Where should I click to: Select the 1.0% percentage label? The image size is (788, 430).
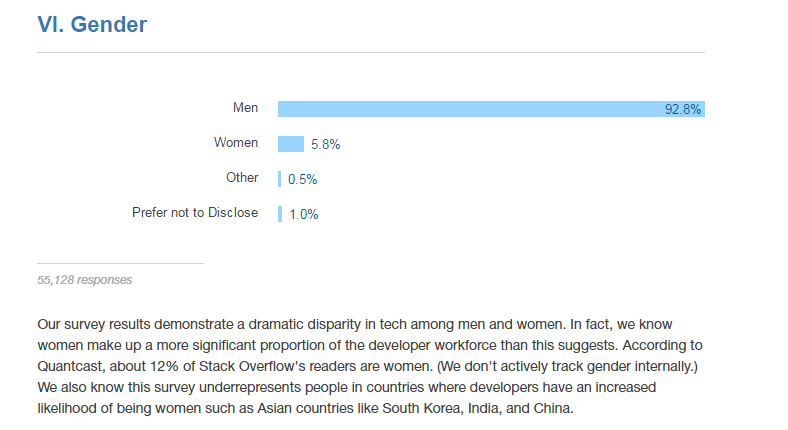pyautogui.click(x=304, y=214)
